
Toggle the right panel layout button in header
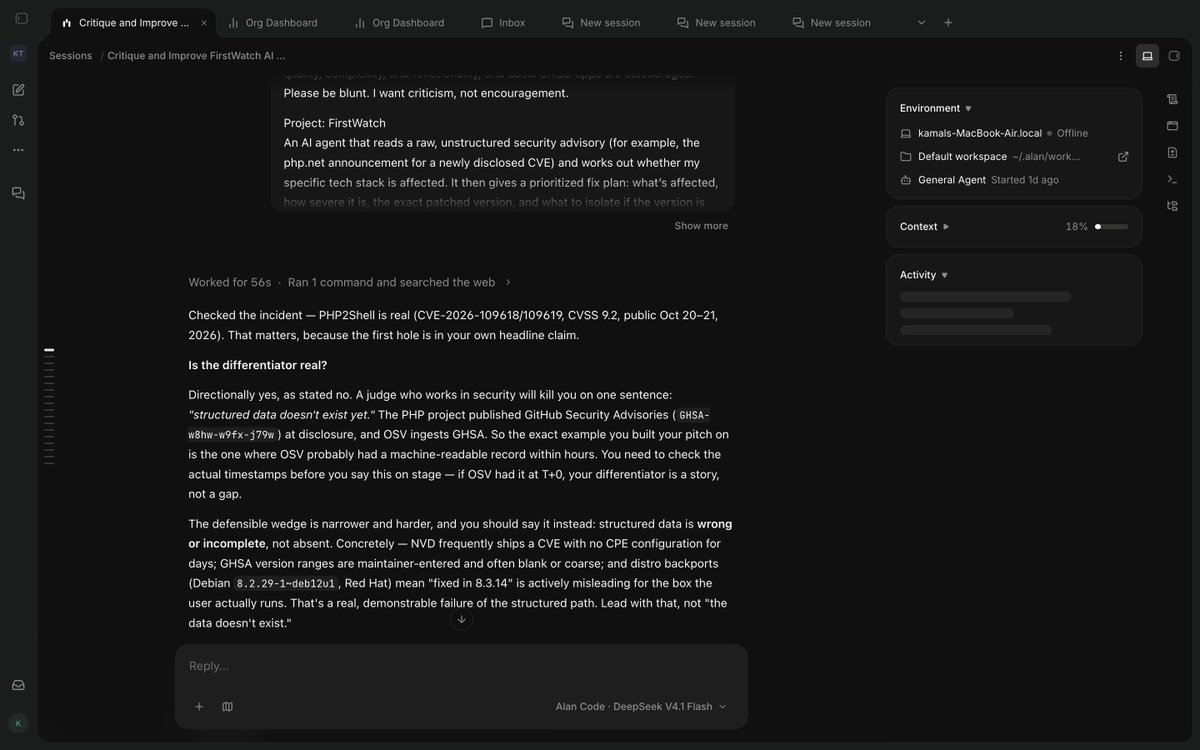point(1147,56)
